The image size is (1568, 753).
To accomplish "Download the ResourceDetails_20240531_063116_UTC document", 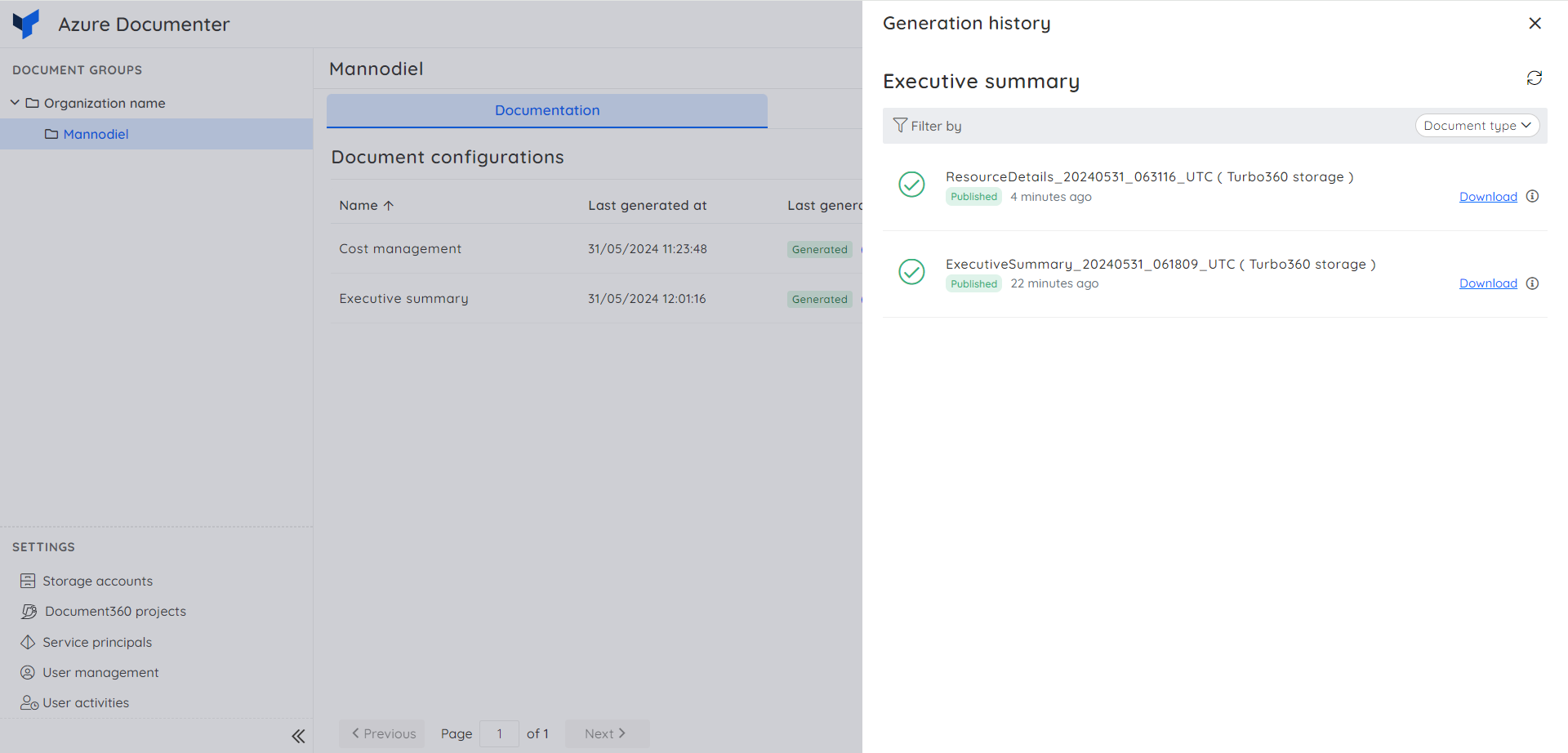I will coord(1488,197).
